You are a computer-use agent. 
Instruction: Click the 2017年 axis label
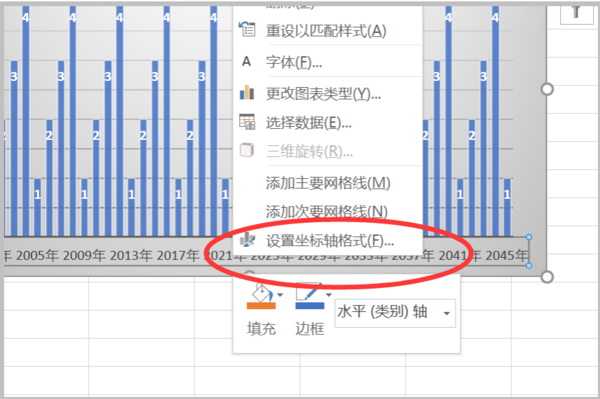click(178, 256)
